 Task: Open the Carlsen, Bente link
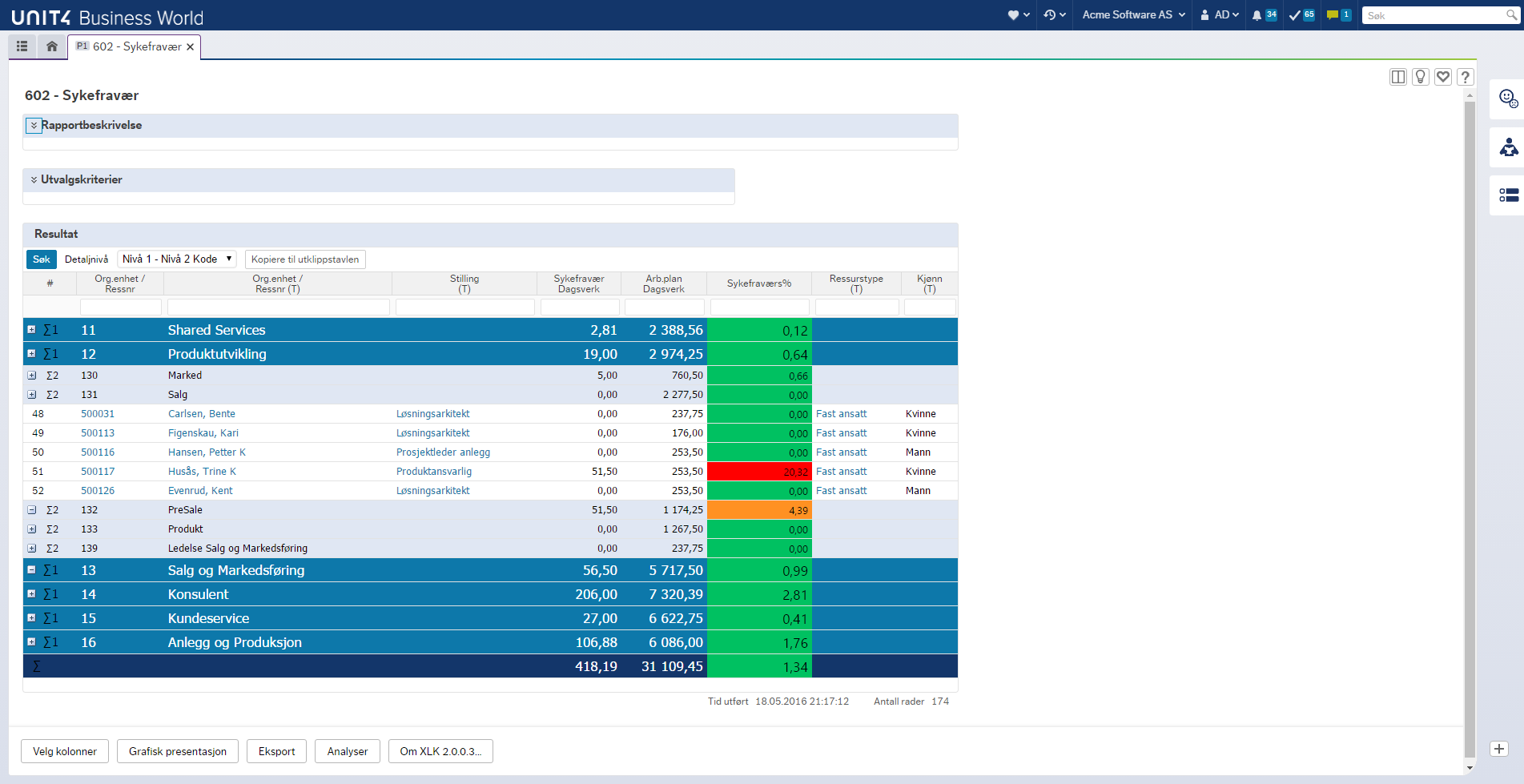202,414
